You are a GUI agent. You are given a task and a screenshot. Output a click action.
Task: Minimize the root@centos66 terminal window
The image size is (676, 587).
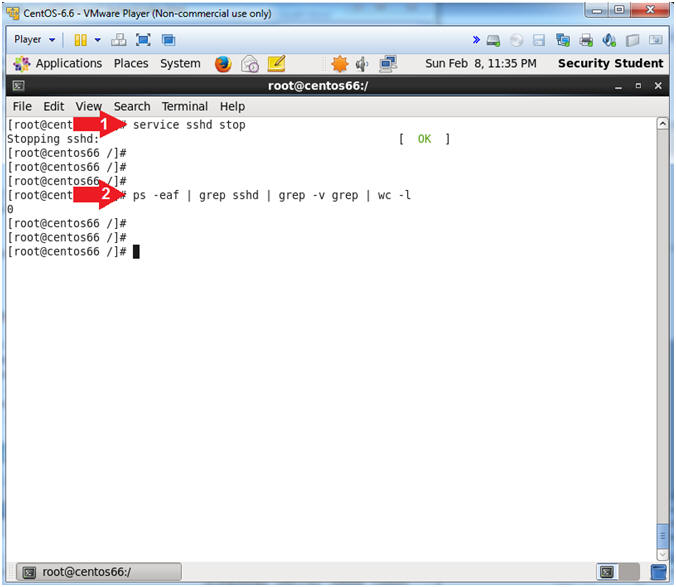pyautogui.click(x=619, y=86)
